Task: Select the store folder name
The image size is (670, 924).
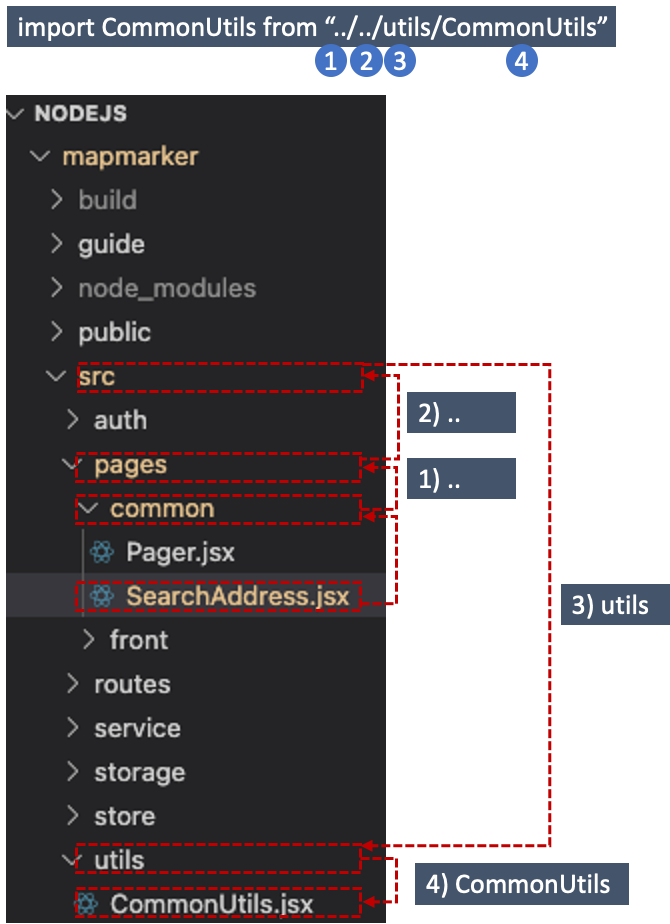Action: coord(125,816)
